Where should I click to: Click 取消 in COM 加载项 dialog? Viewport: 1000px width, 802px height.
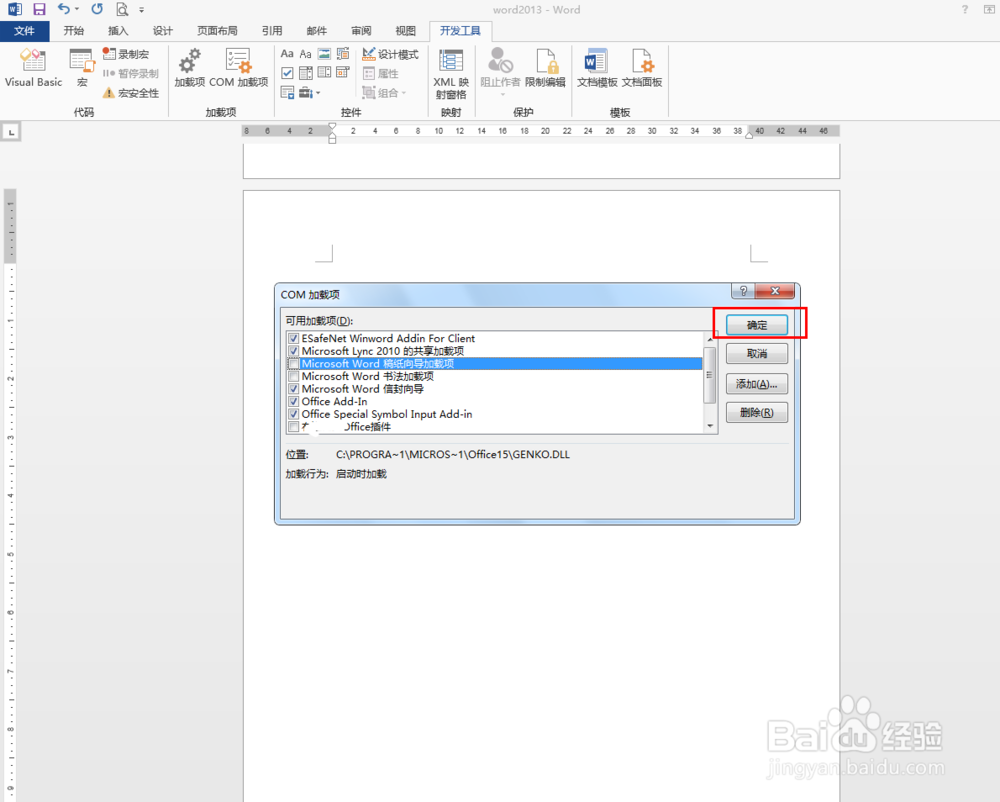coord(757,354)
